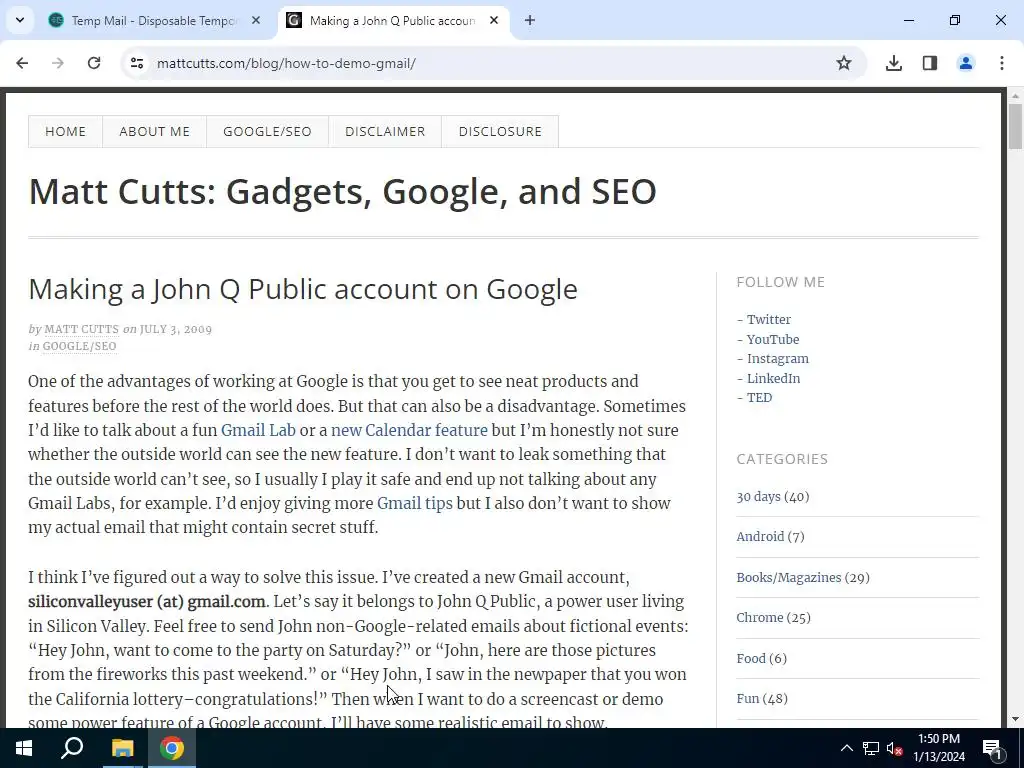1024x768 pixels.
Task: Click the Matt Cutts blog title
Action: point(342,191)
